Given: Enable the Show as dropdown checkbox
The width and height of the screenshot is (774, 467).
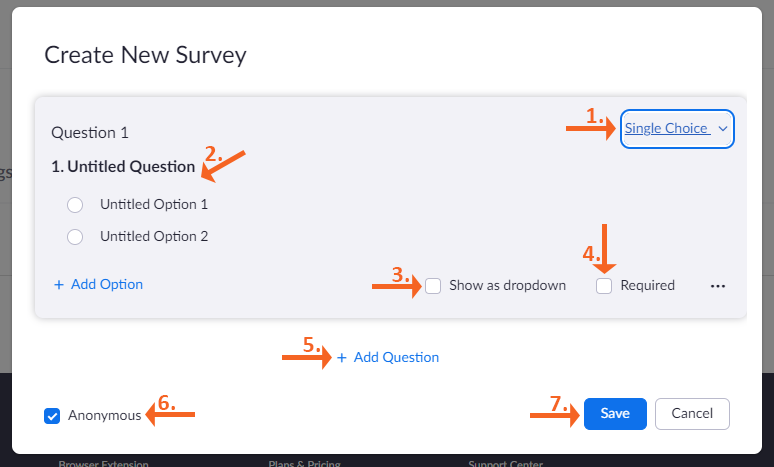Looking at the screenshot, I should (433, 286).
